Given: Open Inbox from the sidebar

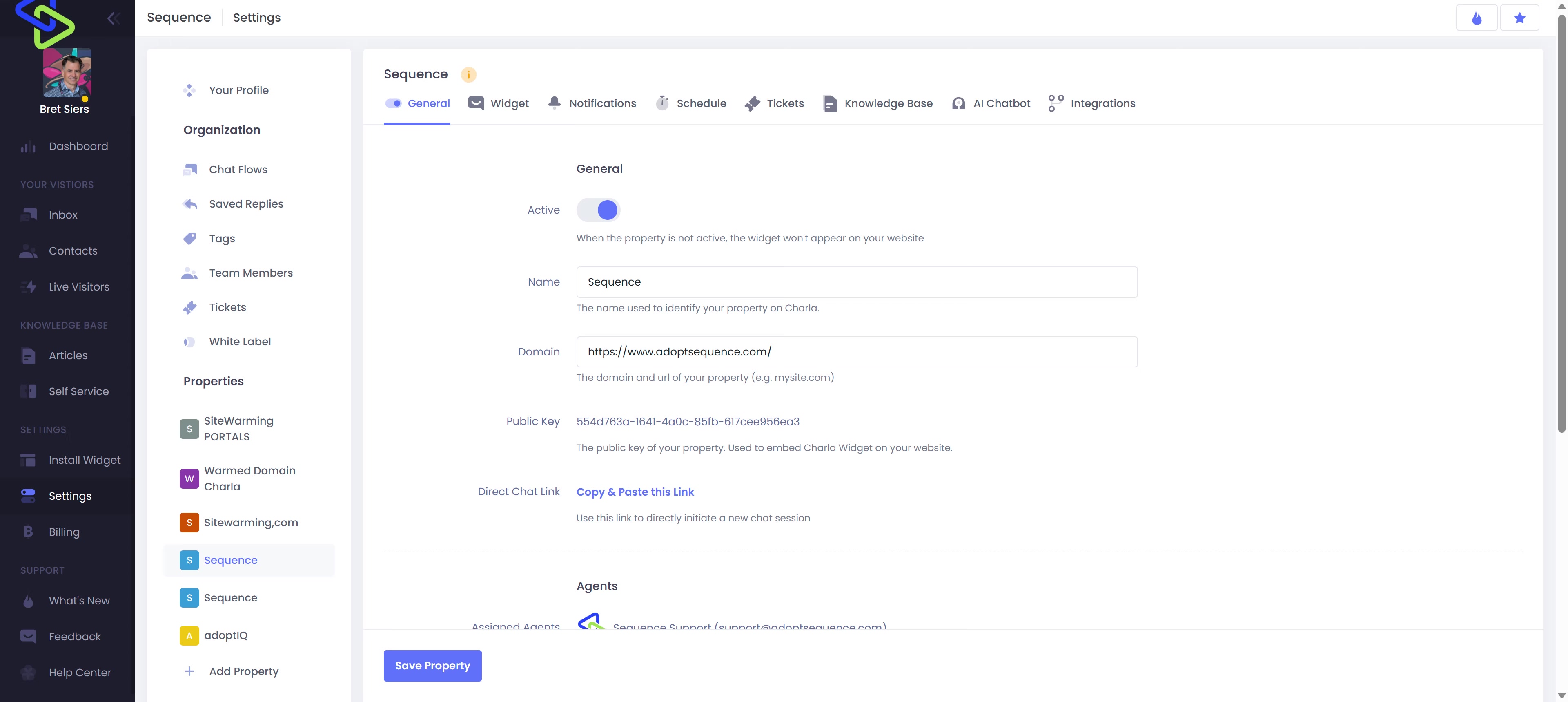Looking at the screenshot, I should (x=63, y=215).
